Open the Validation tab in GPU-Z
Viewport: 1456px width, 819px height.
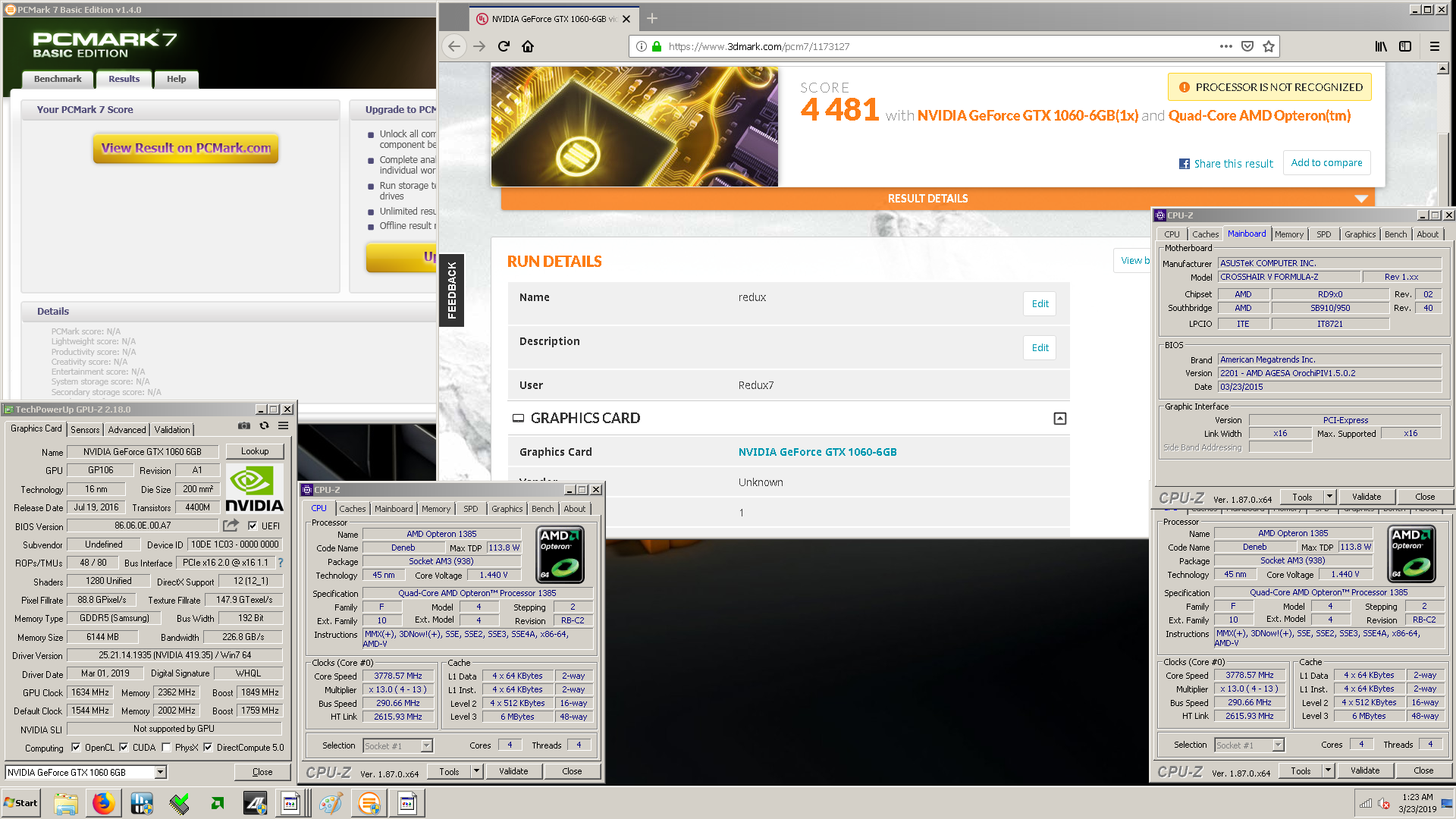click(172, 429)
